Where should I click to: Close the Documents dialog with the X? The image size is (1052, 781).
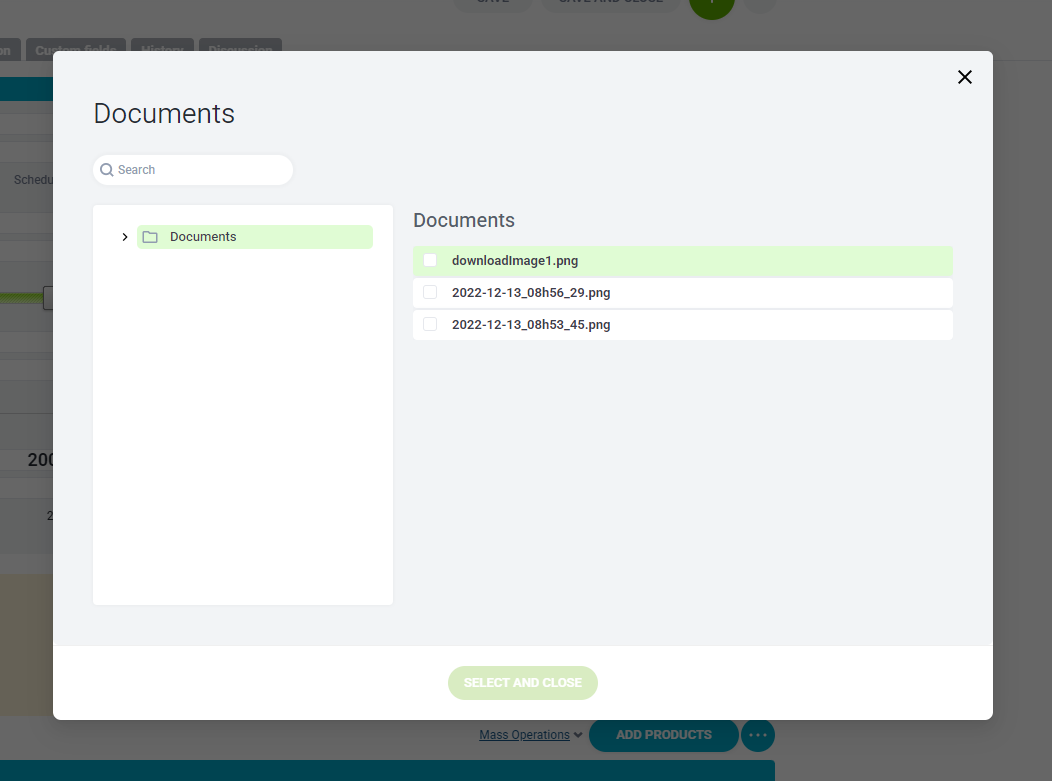(x=964, y=77)
